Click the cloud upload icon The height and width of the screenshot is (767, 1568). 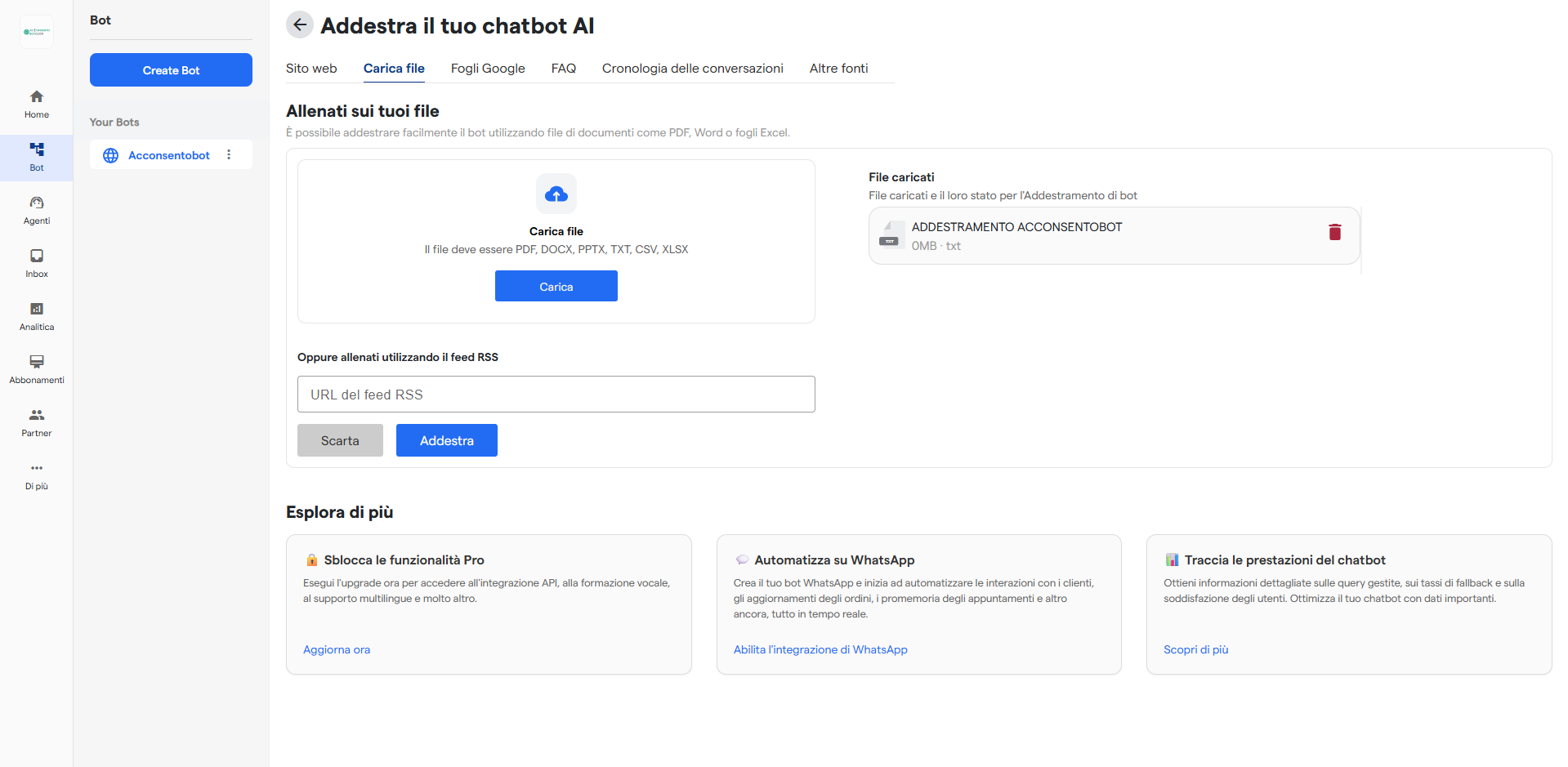(x=556, y=194)
